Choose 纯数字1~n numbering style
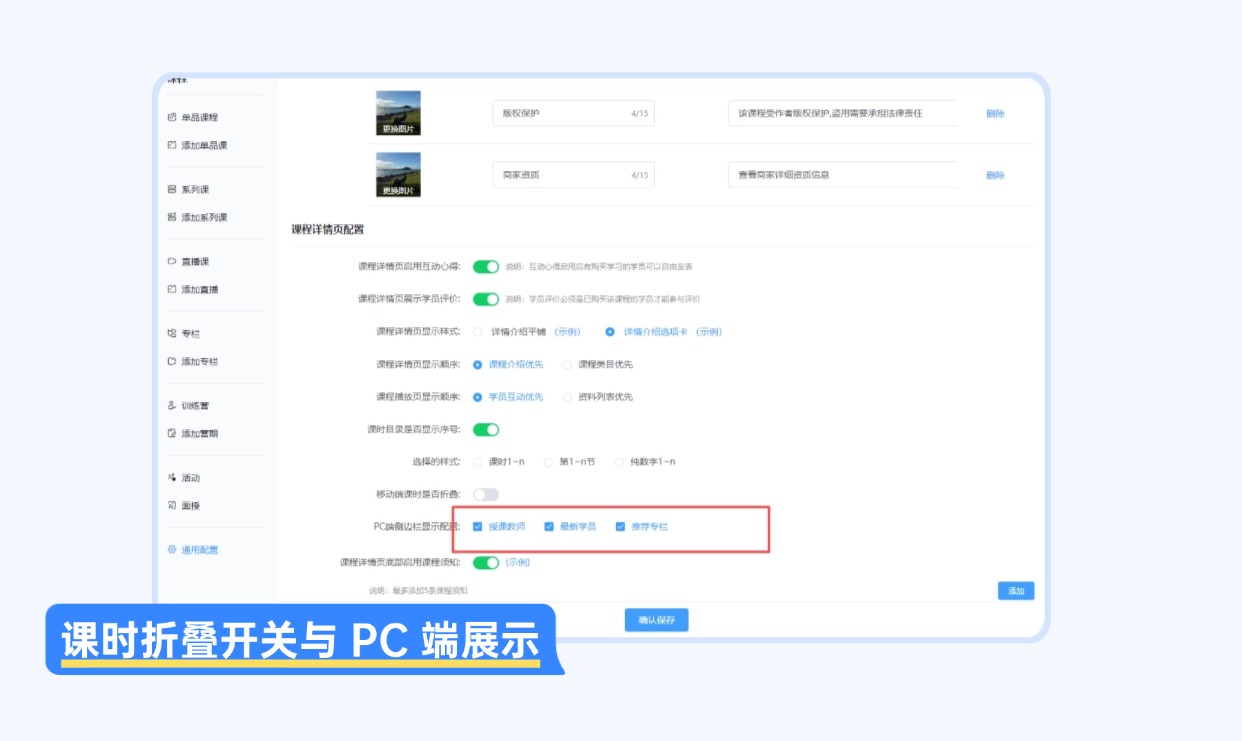 [619, 462]
